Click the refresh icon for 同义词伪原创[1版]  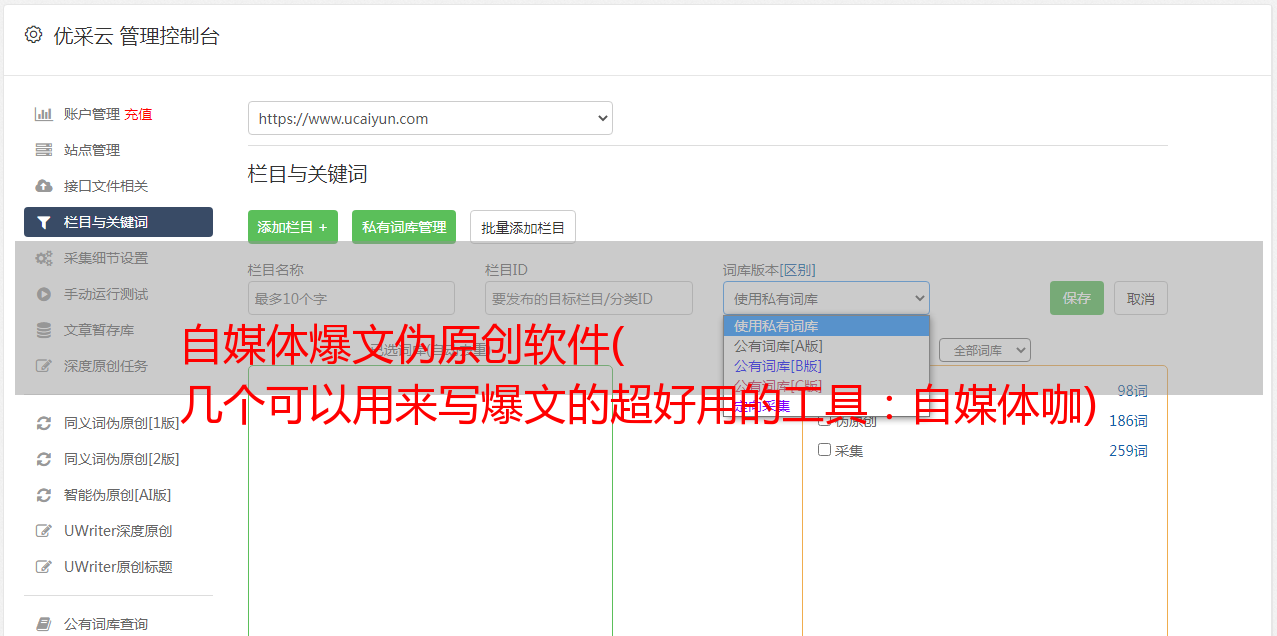tap(44, 423)
